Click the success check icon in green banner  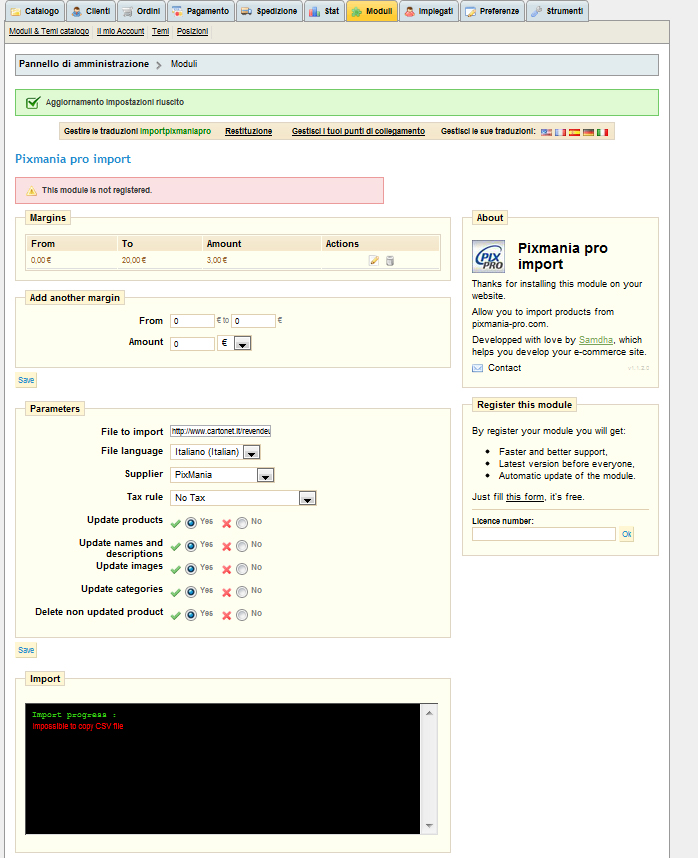[x=33, y=102]
